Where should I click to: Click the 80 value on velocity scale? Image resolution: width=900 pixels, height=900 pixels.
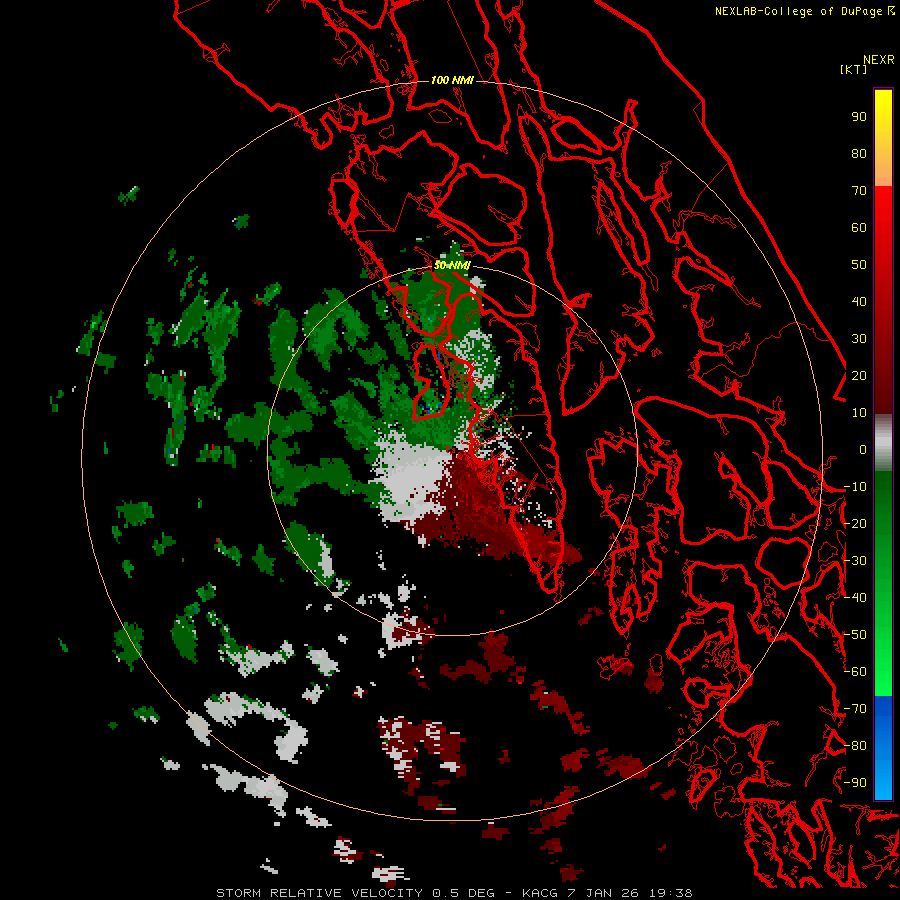(x=859, y=153)
